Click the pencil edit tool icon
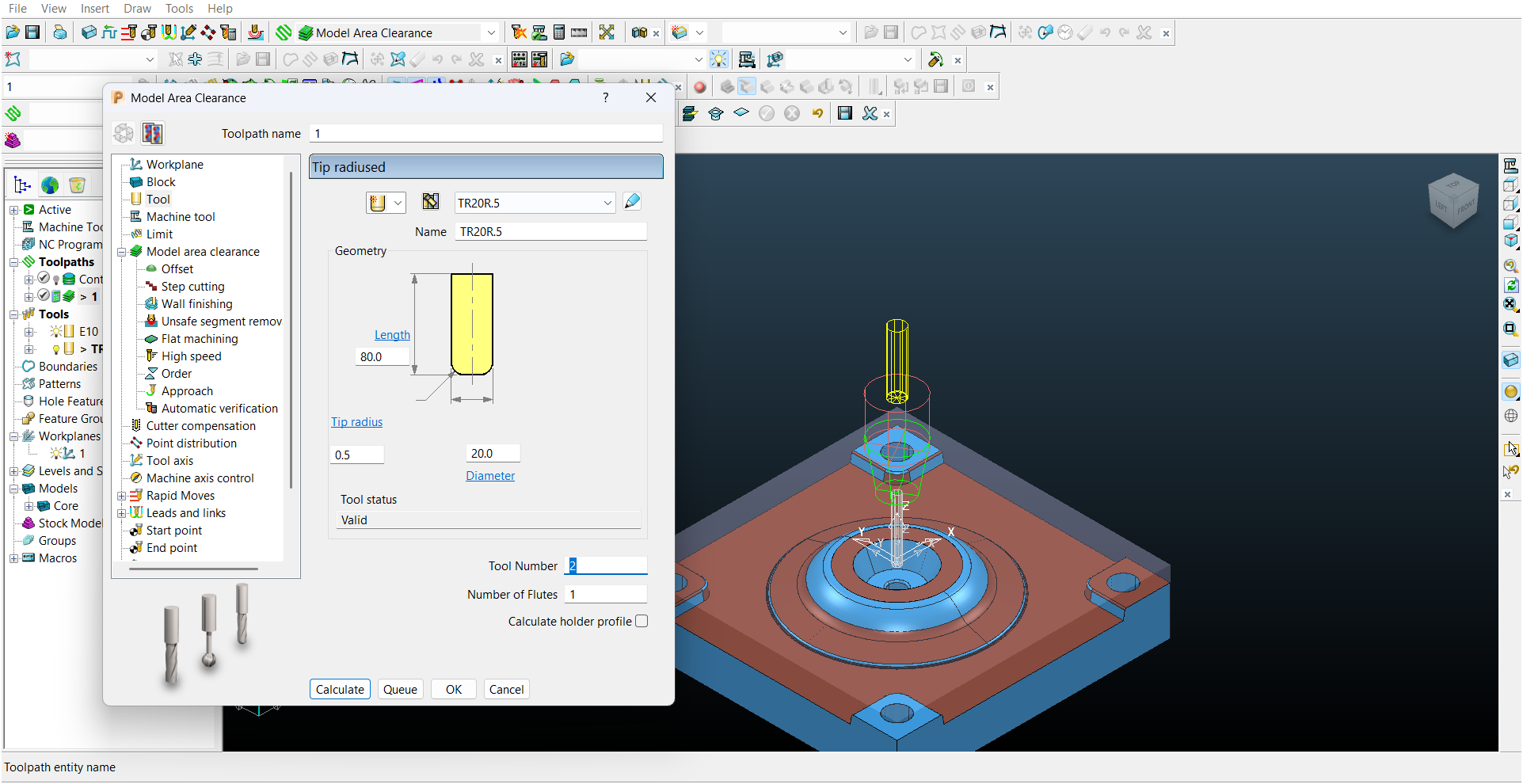 point(632,202)
